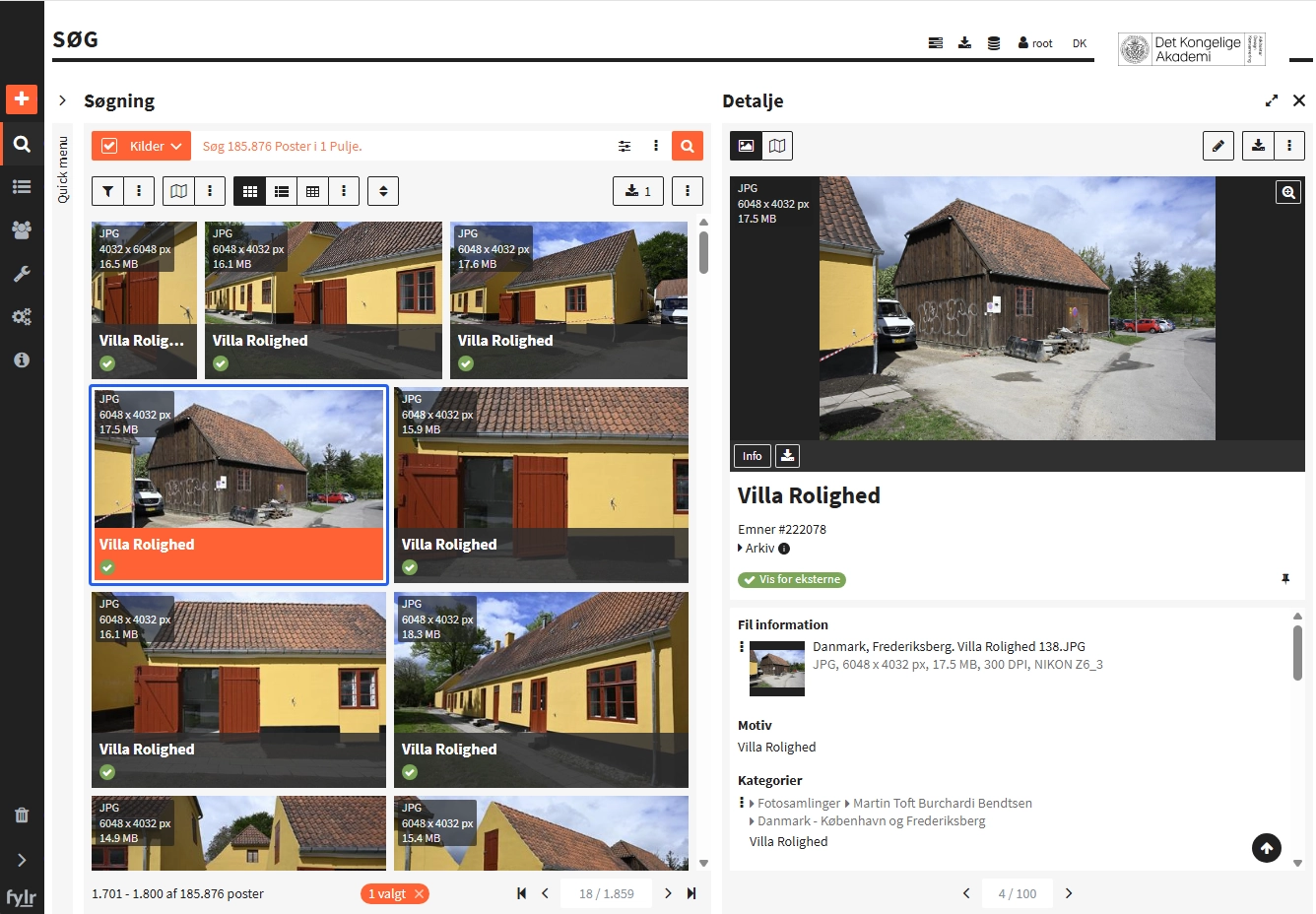1316x914 pixels.
Task: Open the Quick menu vertical tab
Action: pyautogui.click(x=63, y=169)
